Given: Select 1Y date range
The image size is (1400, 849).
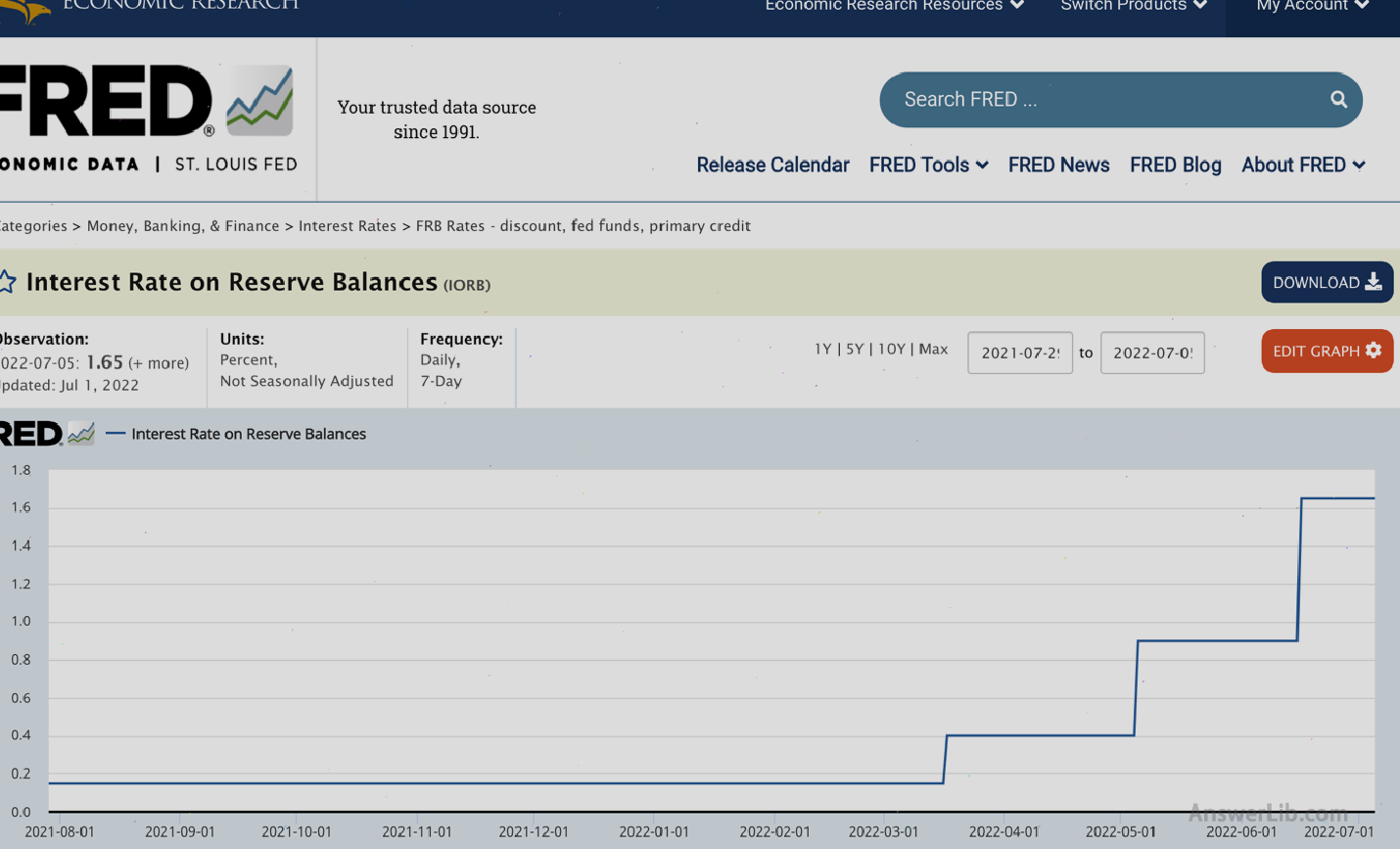Looking at the screenshot, I should click(822, 349).
